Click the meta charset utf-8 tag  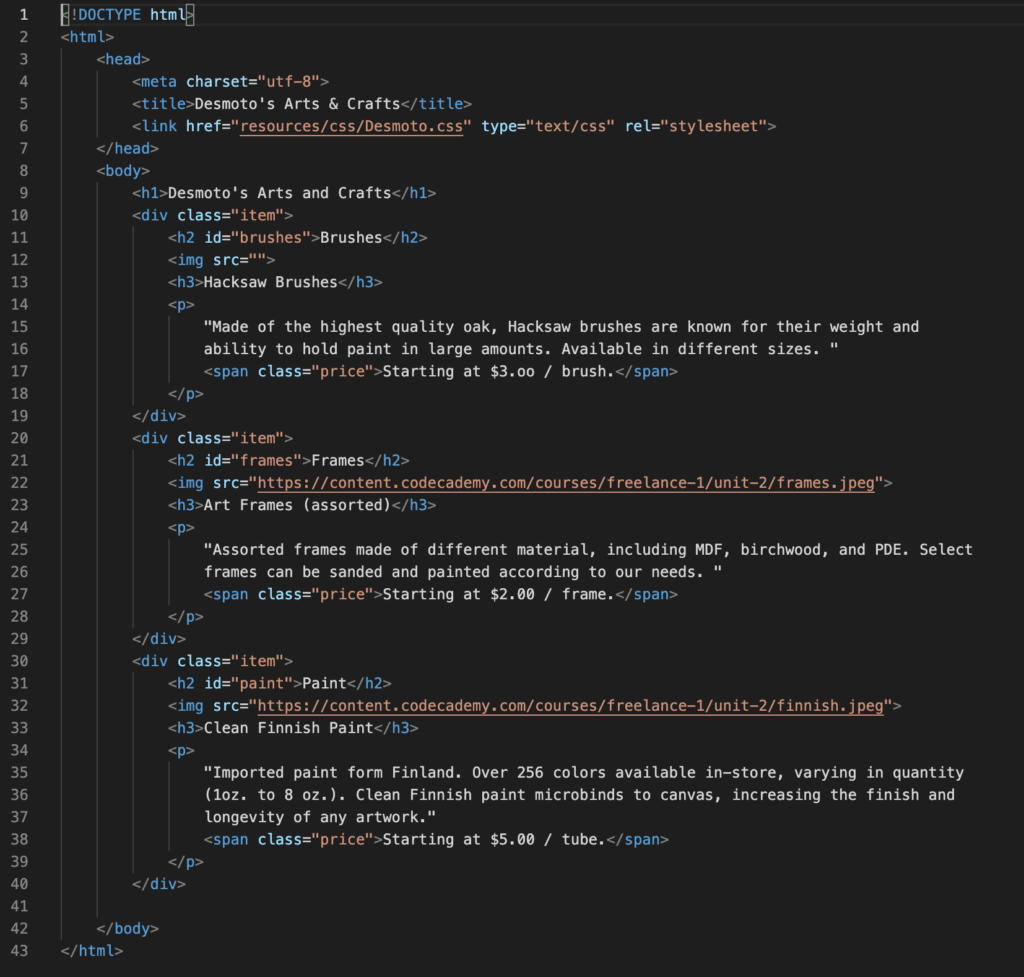coord(230,82)
